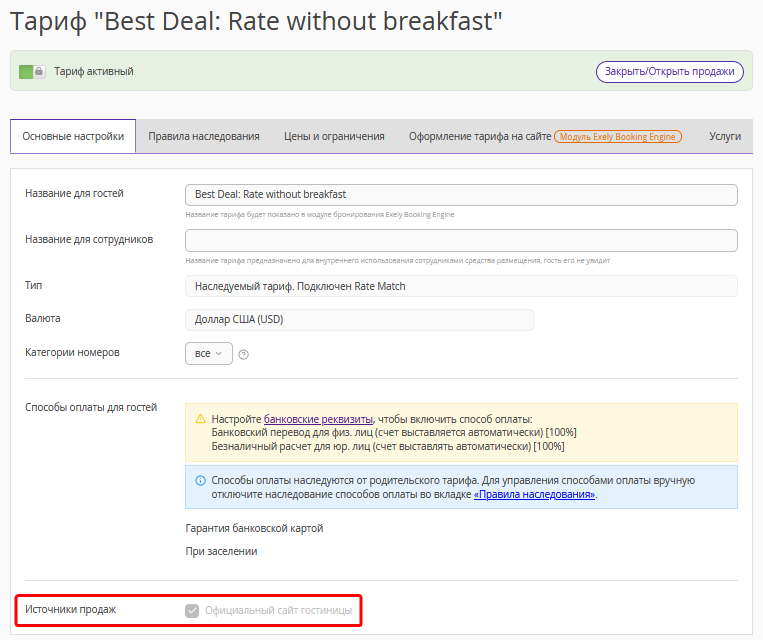Open the "все" room categories dropdown

click(x=209, y=354)
